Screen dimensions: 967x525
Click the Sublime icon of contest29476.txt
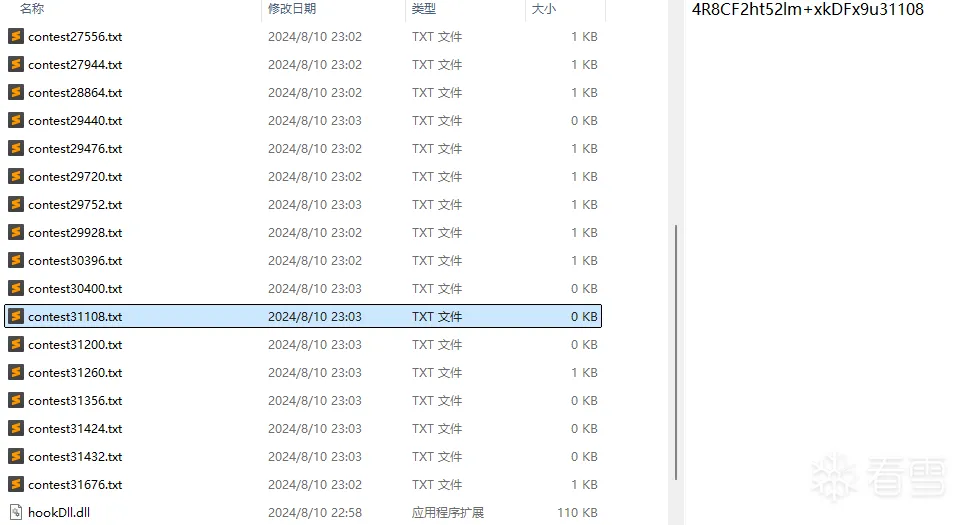click(x=16, y=149)
